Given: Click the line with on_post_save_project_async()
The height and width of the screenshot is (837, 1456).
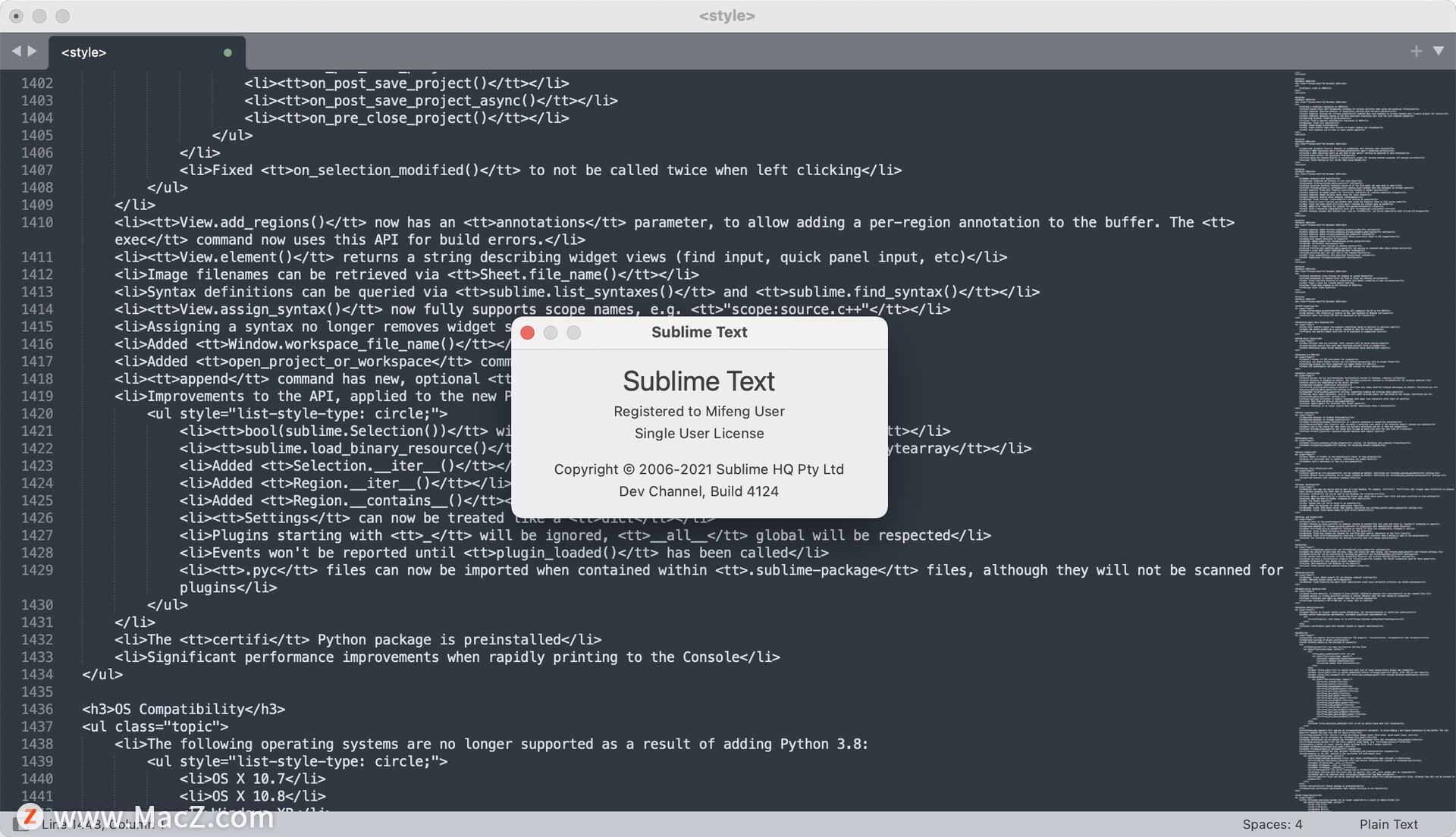Looking at the screenshot, I should click(431, 100).
